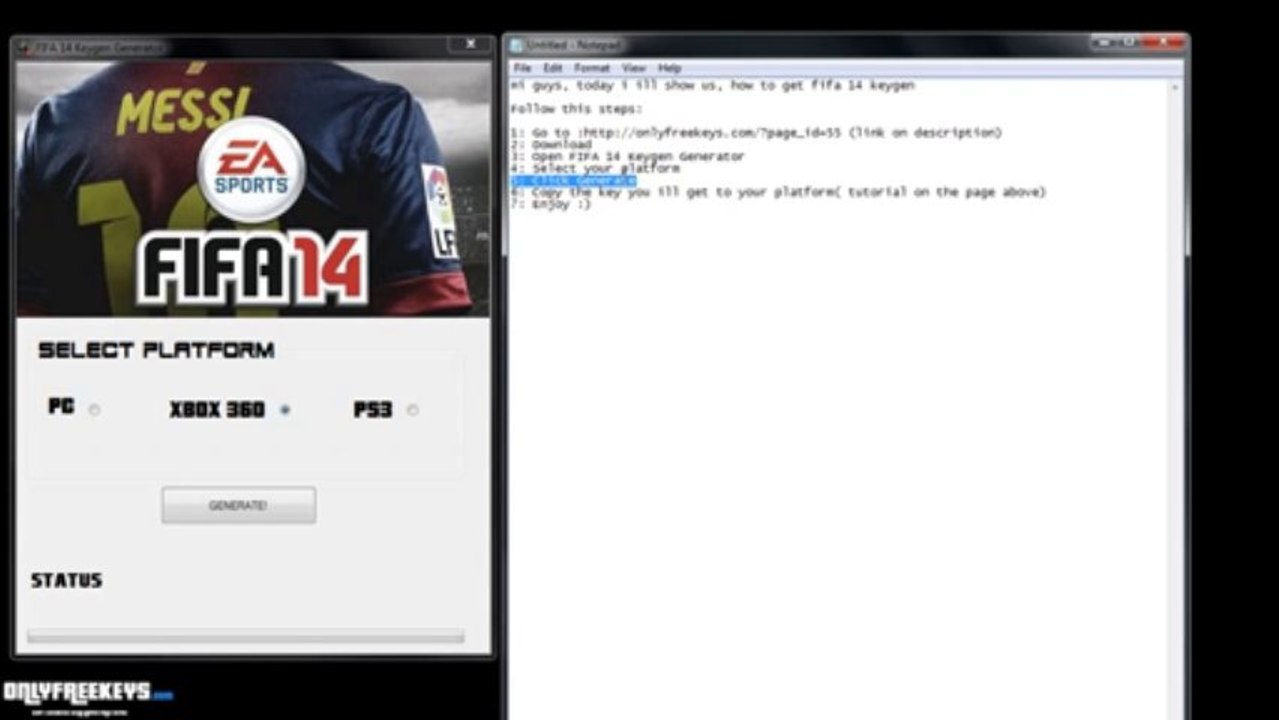Click the highlighted 'Click Generate' line in Notepad
1279x720 pixels.
573,180
